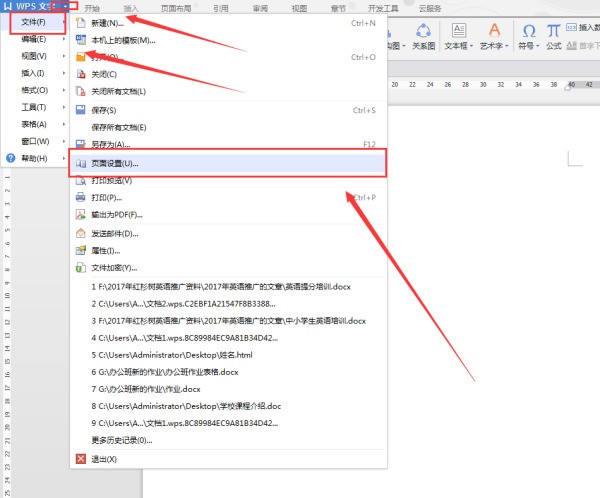
Task: Switch to the Review ribbon tab
Action: point(260,8)
